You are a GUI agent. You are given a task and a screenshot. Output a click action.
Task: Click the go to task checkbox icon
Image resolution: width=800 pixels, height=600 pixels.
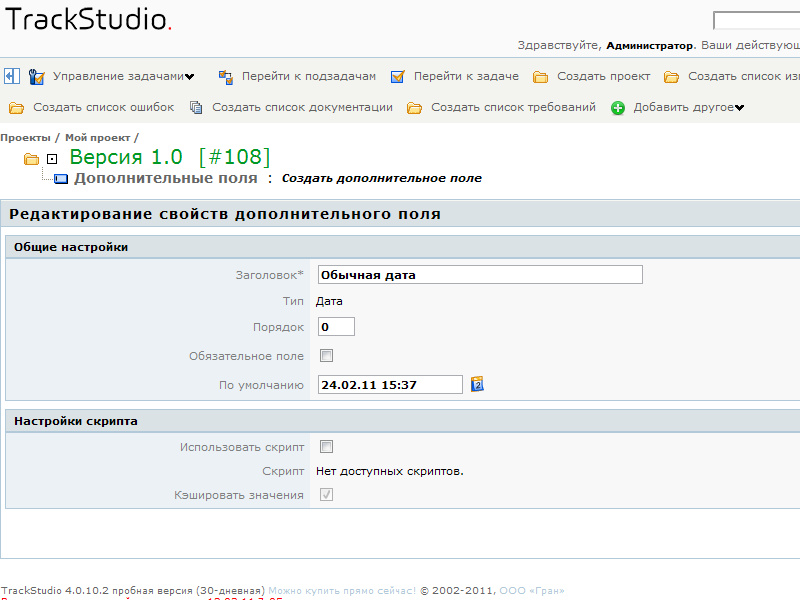397,77
